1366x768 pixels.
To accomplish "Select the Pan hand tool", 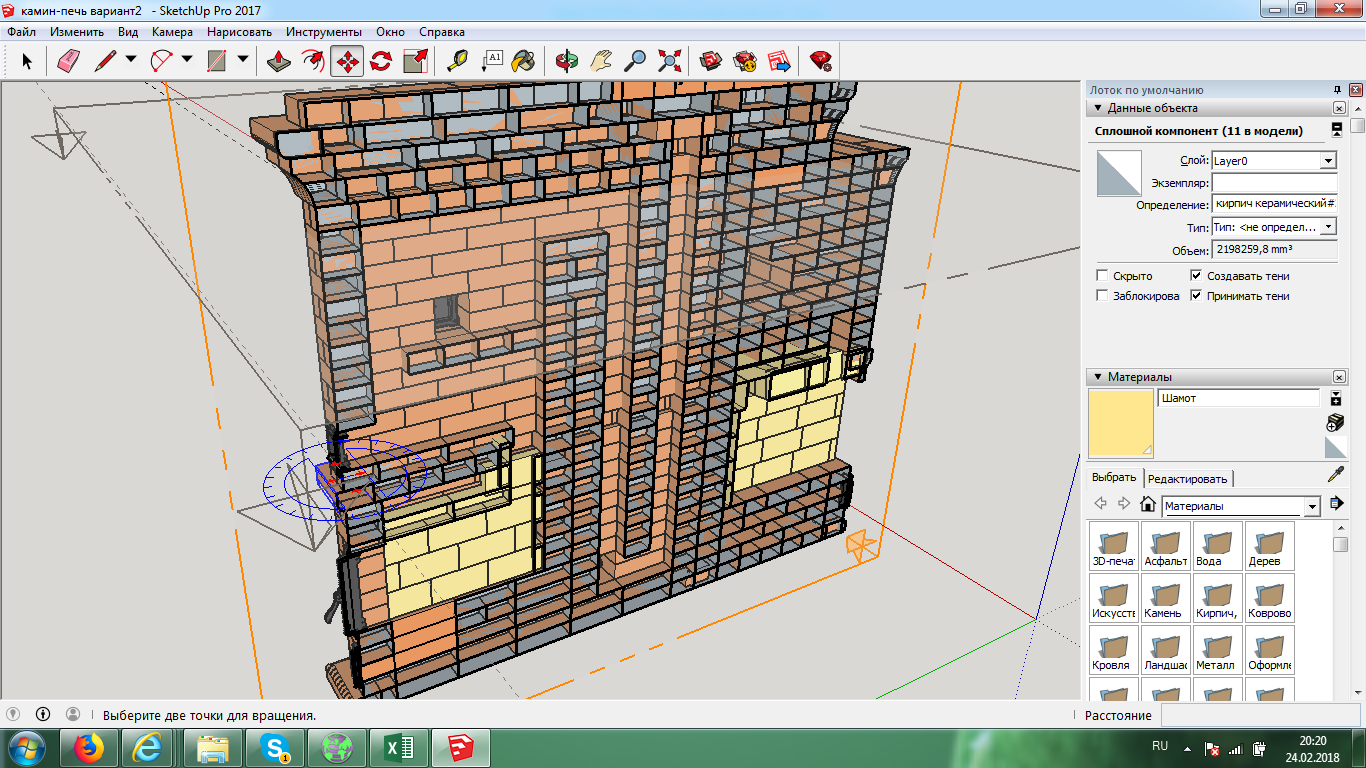I will tap(600, 61).
